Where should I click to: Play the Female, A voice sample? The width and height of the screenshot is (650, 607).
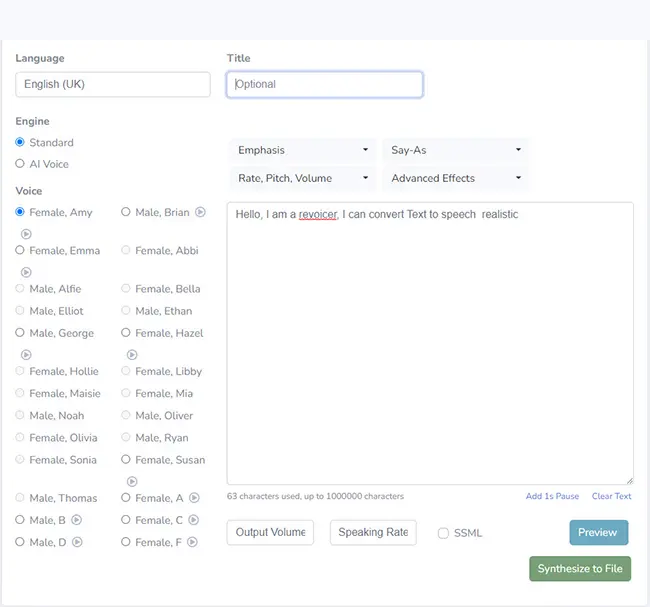tap(194, 498)
